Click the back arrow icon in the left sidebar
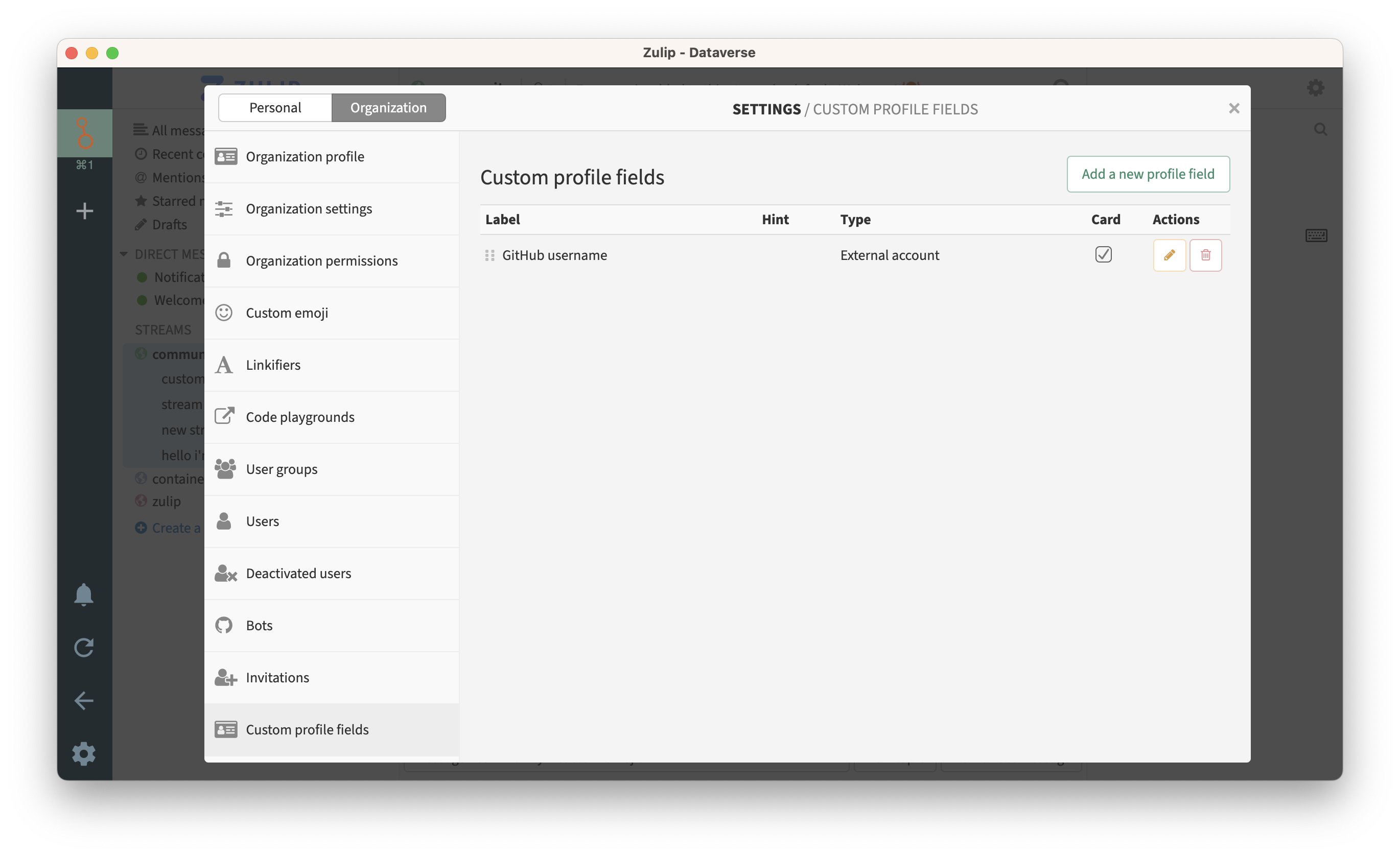 coord(83,700)
